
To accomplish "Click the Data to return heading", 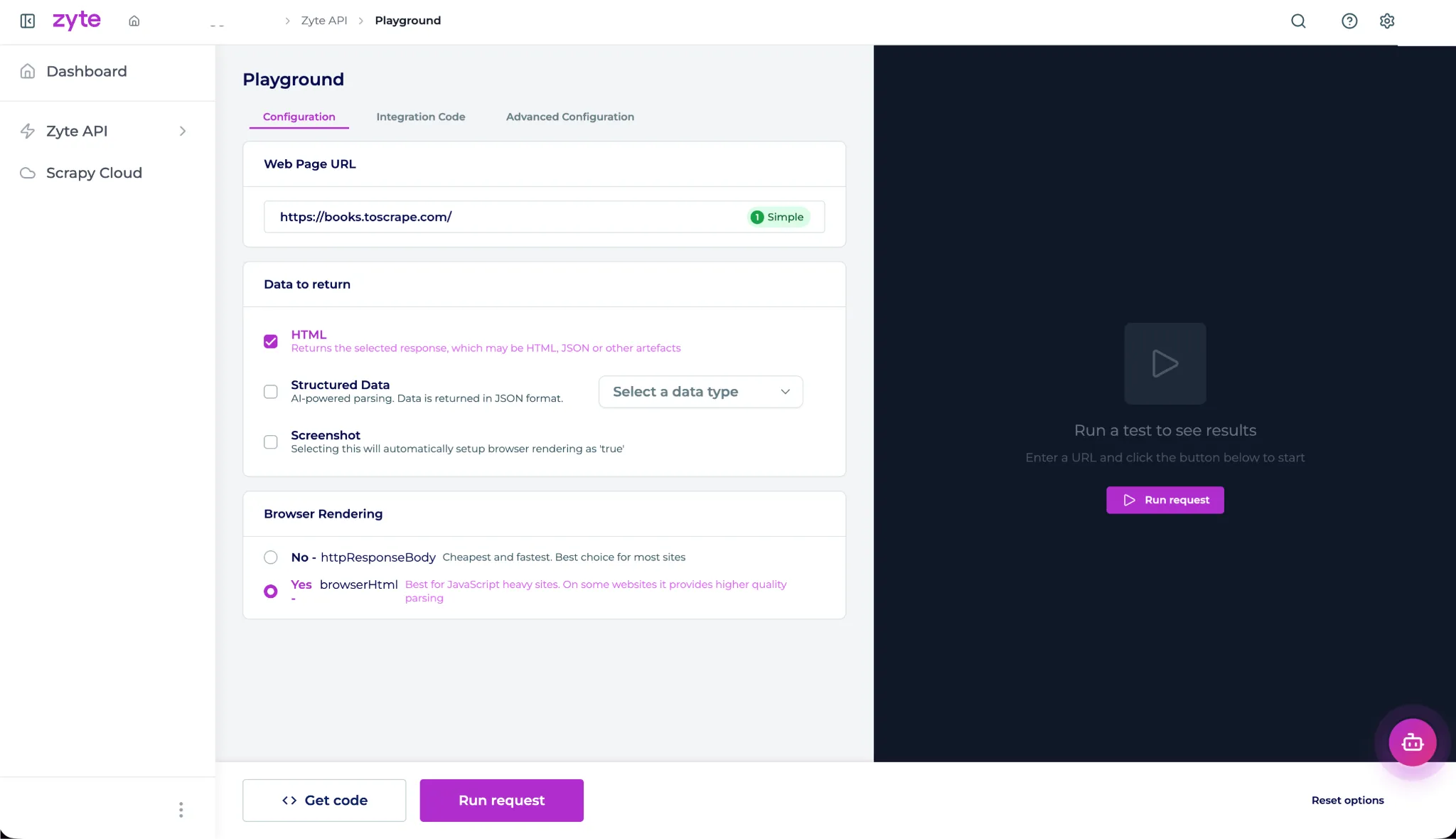I will (x=307, y=284).
